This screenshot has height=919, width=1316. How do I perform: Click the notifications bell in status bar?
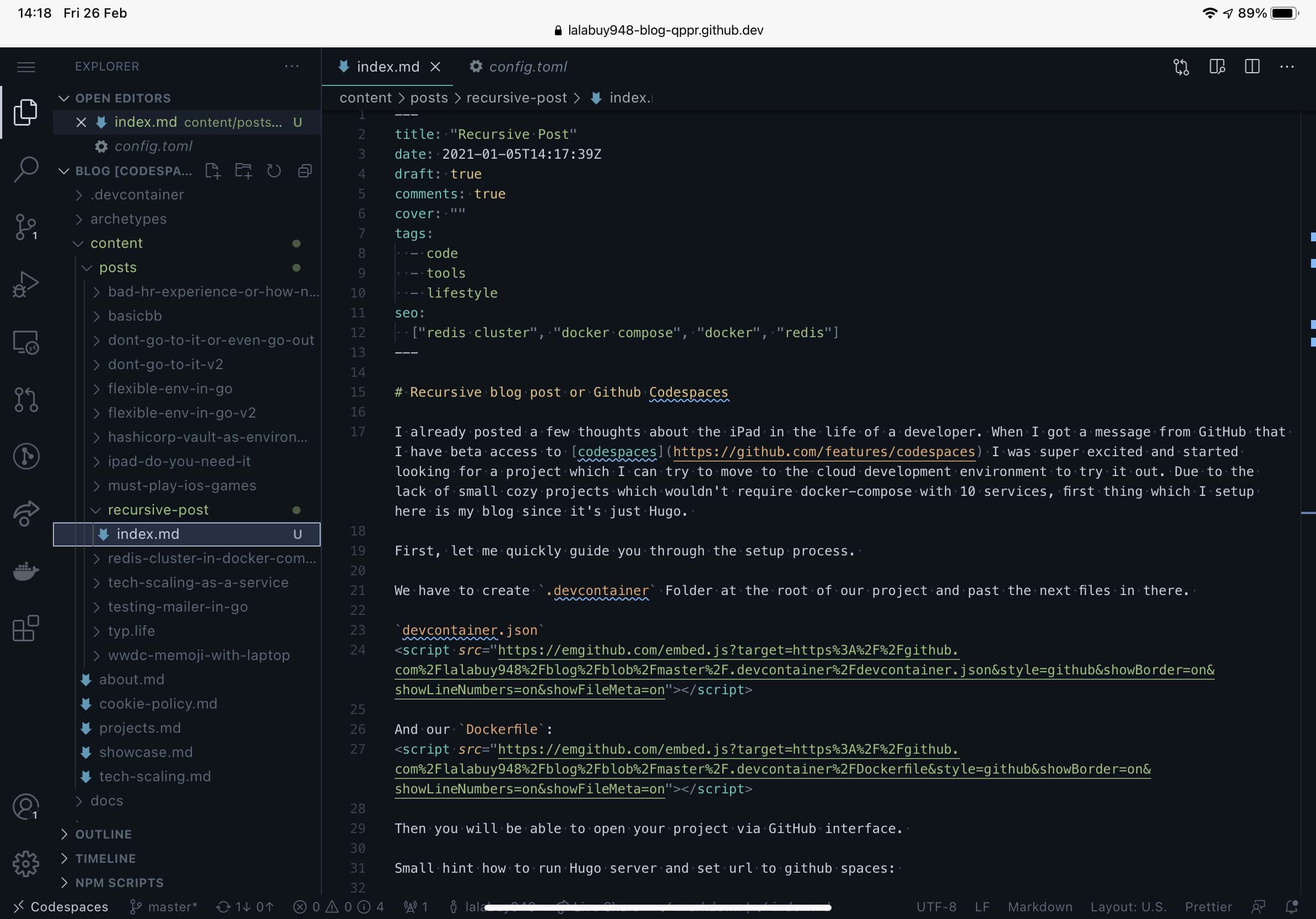pos(1292,906)
